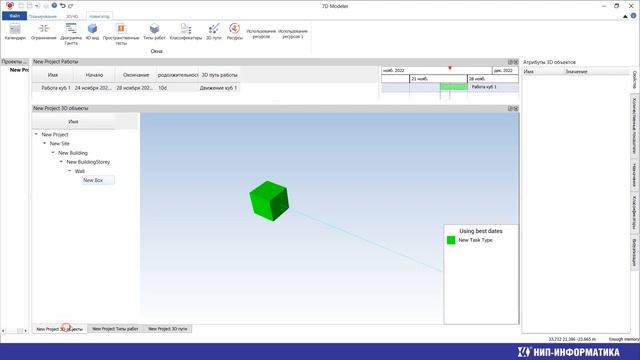Open the Типы работ window
640x360 pixels.
[x=154, y=32]
